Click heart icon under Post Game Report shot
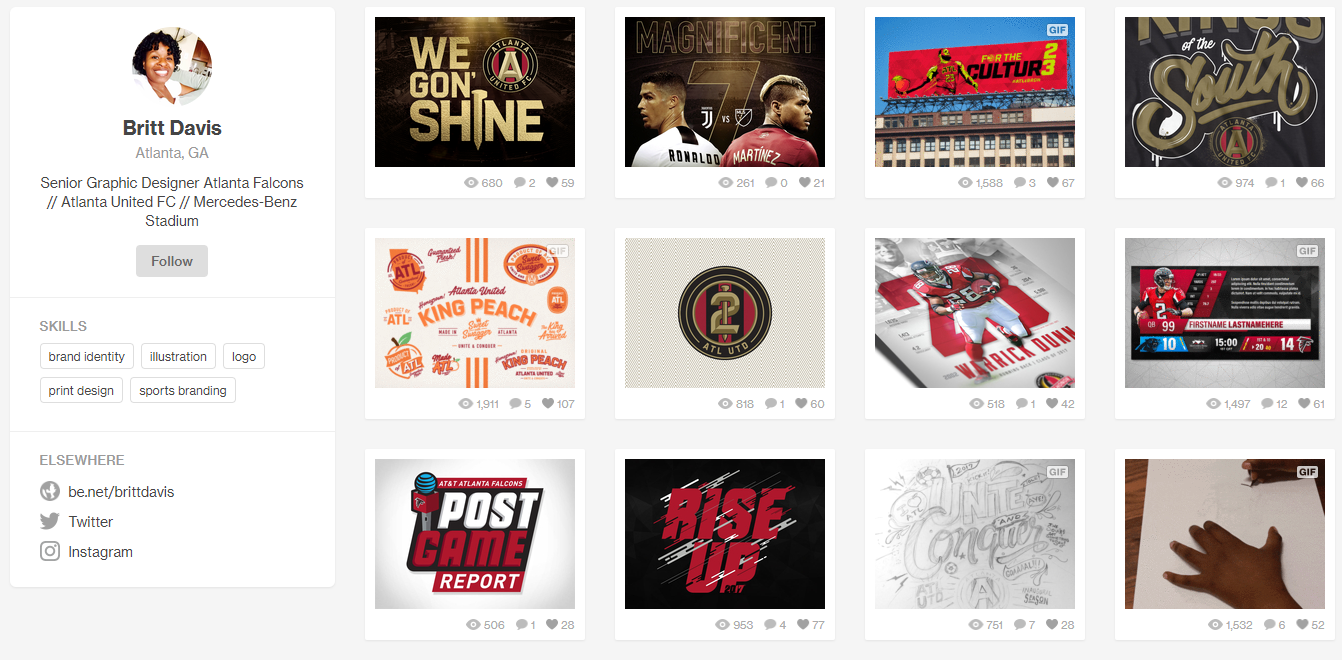The width and height of the screenshot is (1342, 660). tap(552, 625)
